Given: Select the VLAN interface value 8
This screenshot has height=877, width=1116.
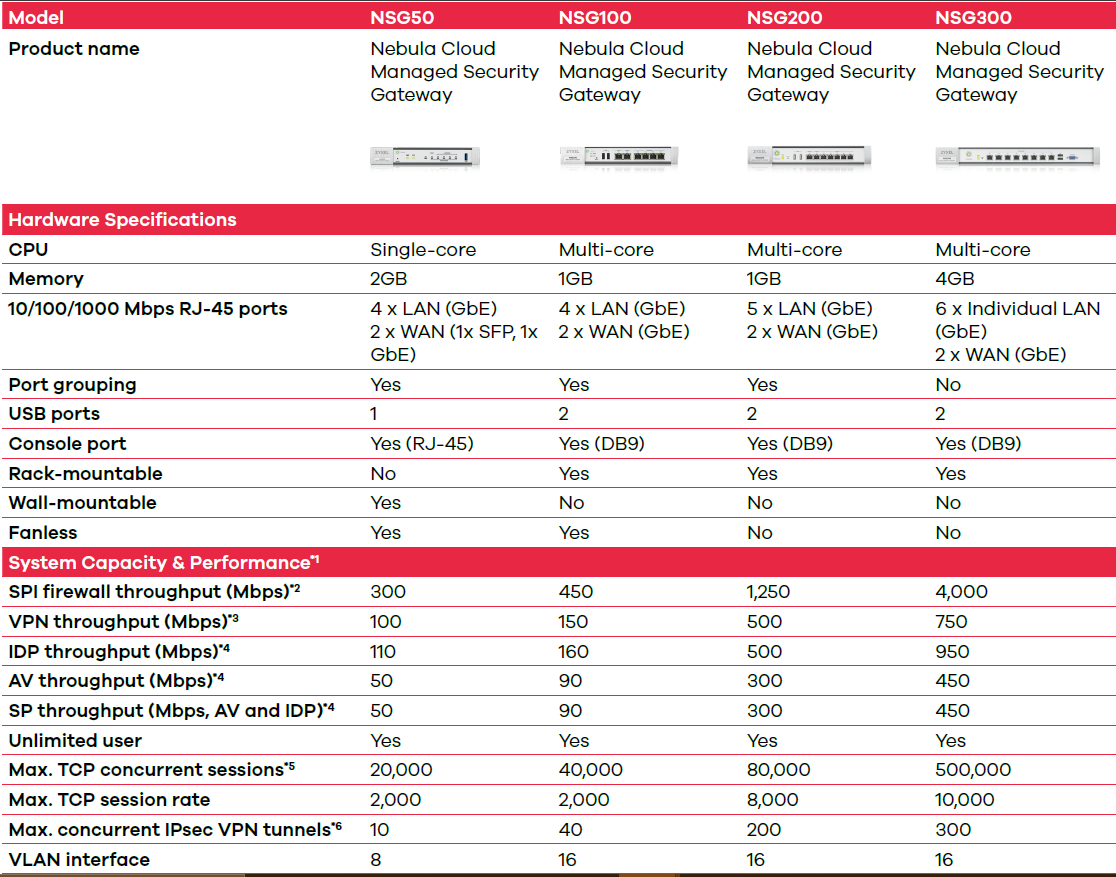Looking at the screenshot, I should (376, 860).
